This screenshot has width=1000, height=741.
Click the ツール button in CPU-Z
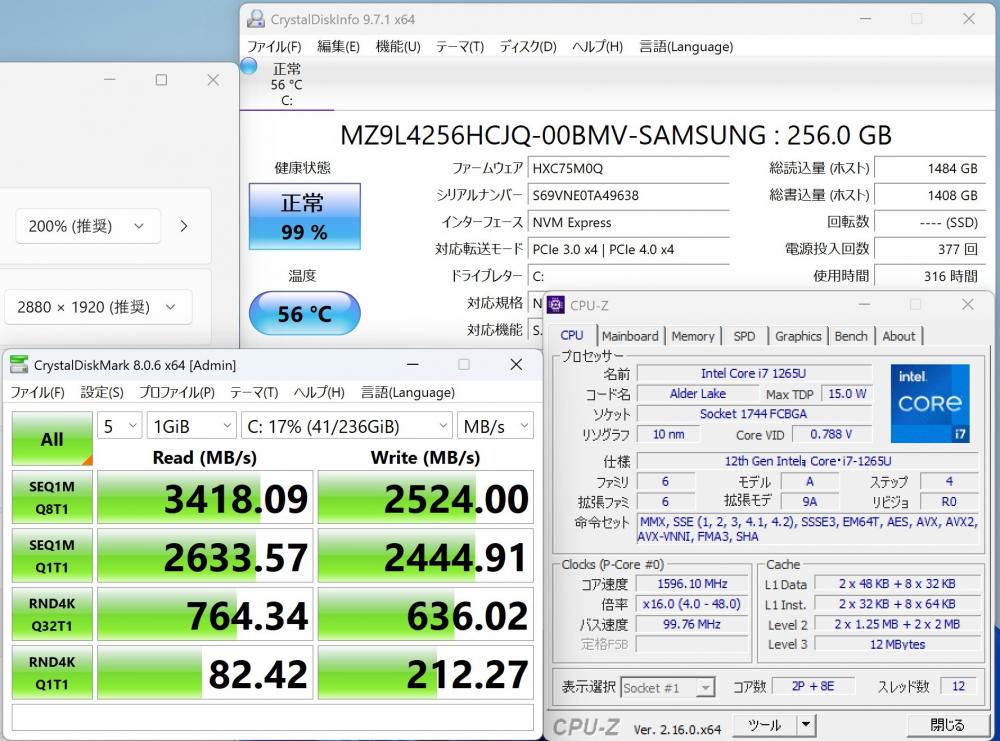coord(764,725)
